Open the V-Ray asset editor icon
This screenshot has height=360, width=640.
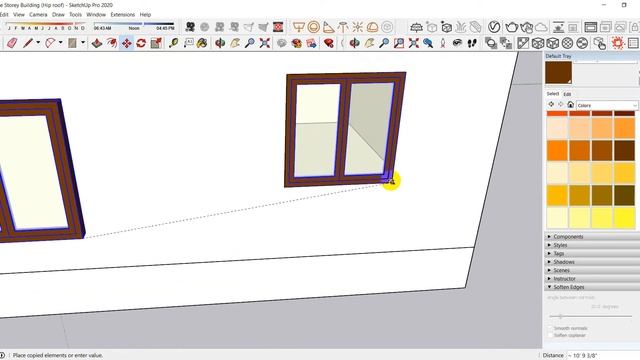coord(494,27)
